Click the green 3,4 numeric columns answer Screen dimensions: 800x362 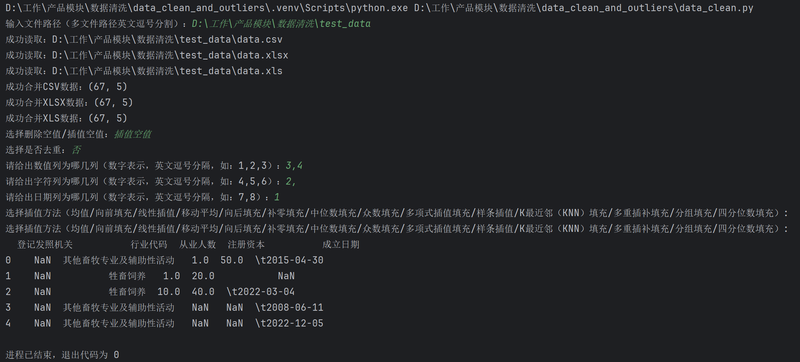[x=294, y=166]
